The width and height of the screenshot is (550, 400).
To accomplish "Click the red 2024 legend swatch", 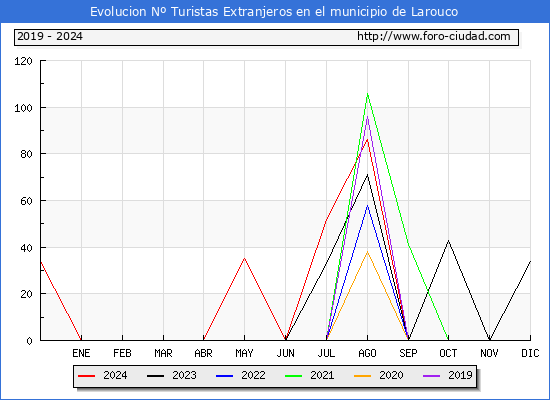I will pyautogui.click(x=86, y=376).
